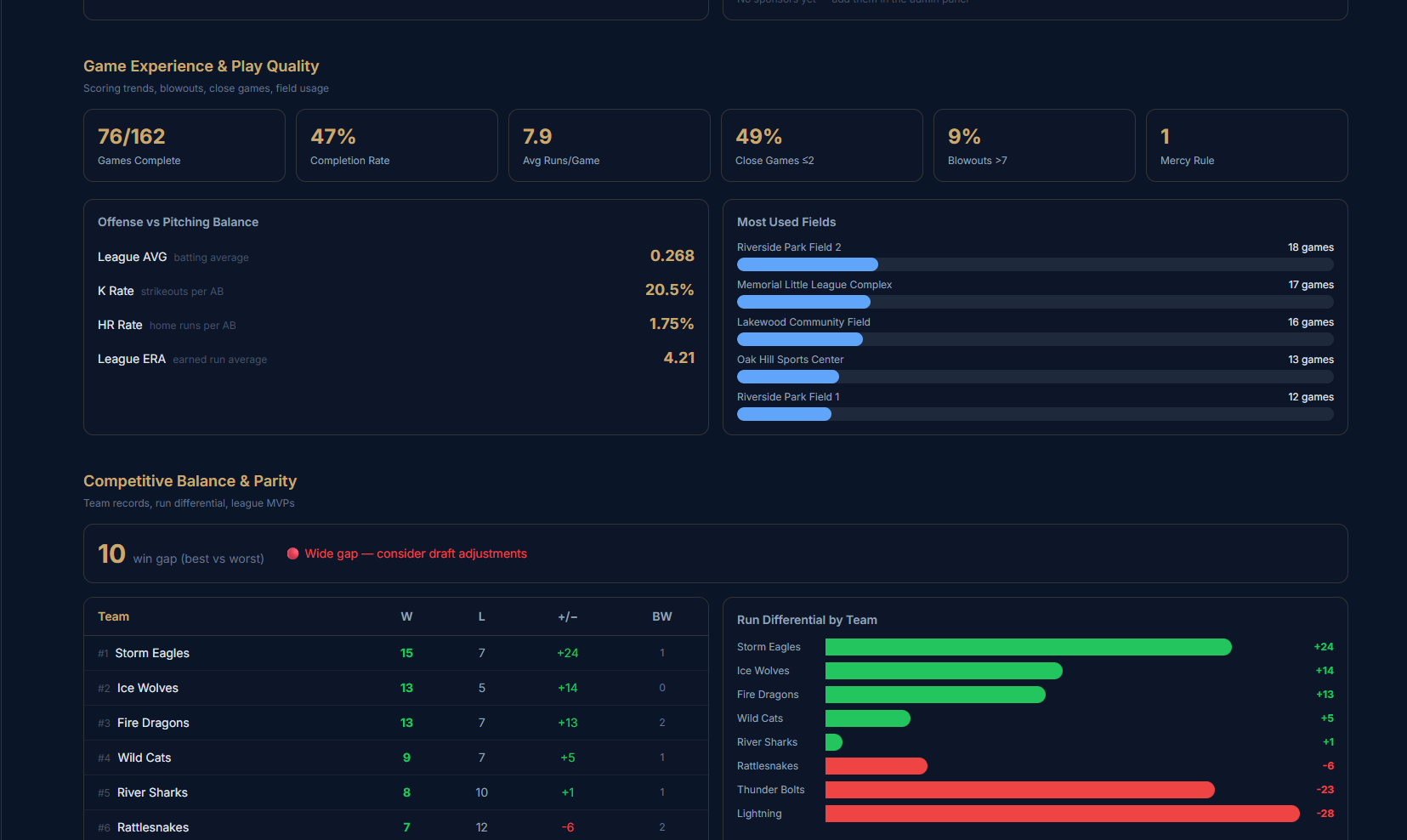This screenshot has height=840, width=1407.
Task: Click the BW column header
Action: [662, 616]
